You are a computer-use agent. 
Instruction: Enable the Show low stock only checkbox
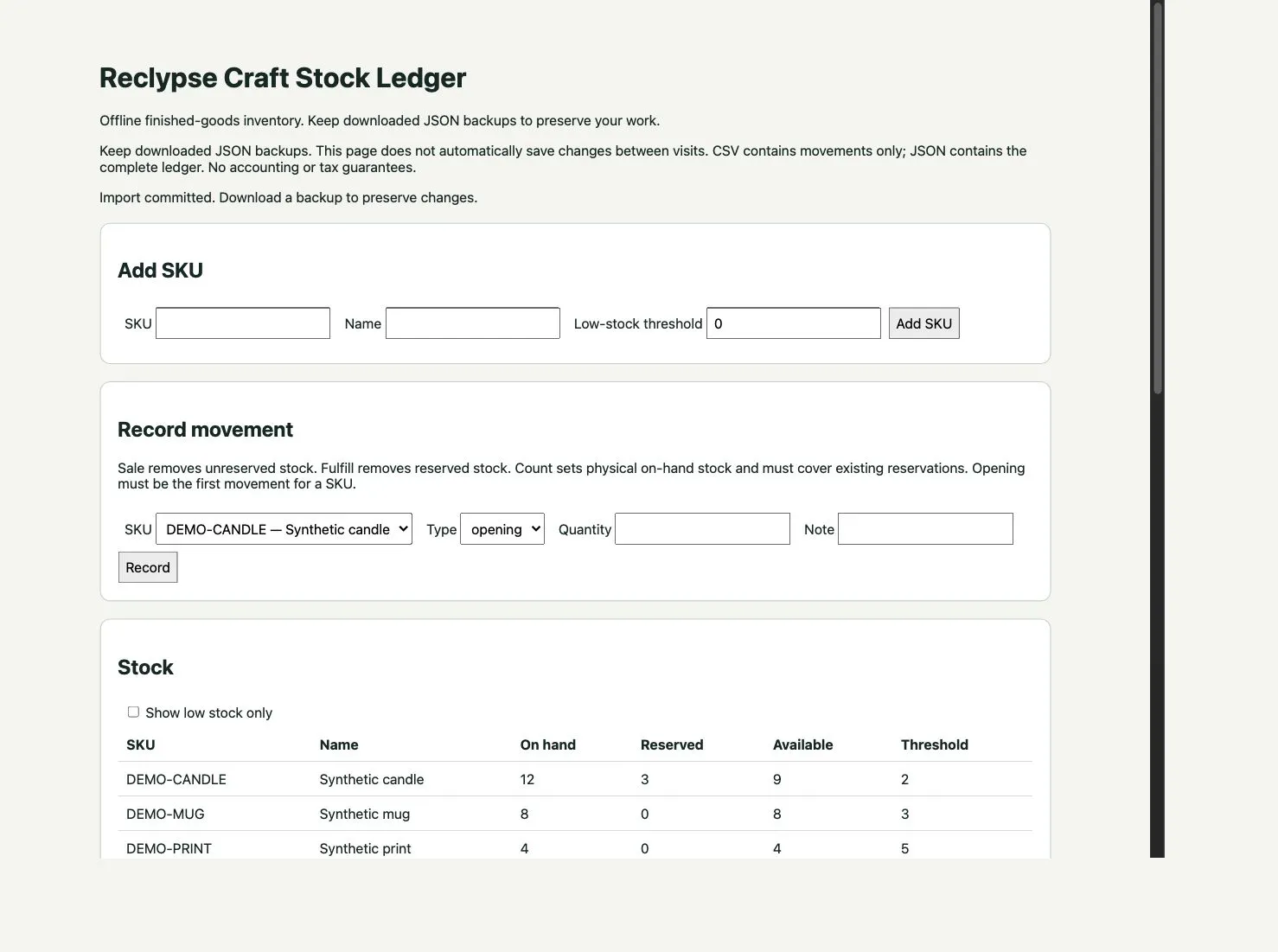coord(133,712)
